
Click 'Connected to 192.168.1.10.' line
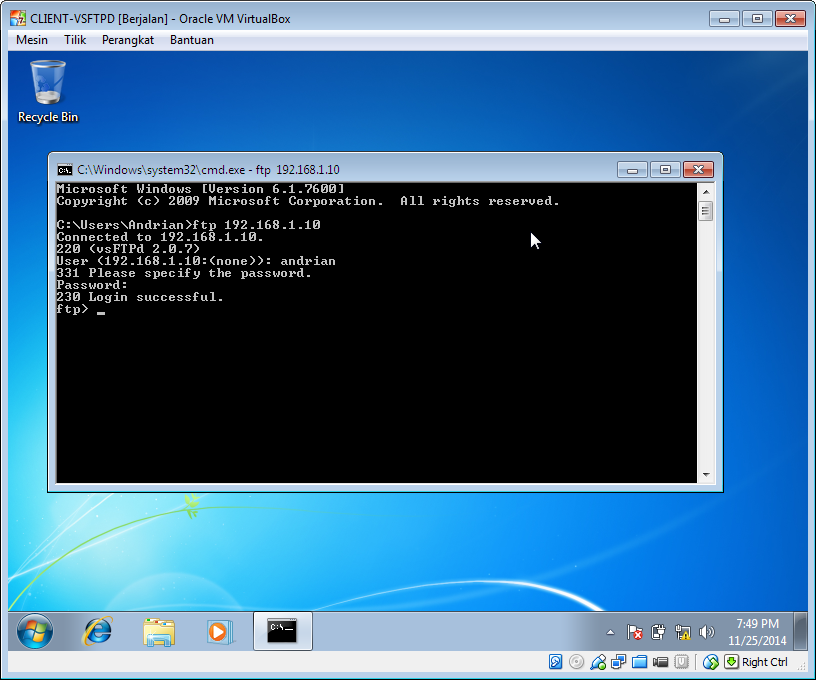[160, 237]
